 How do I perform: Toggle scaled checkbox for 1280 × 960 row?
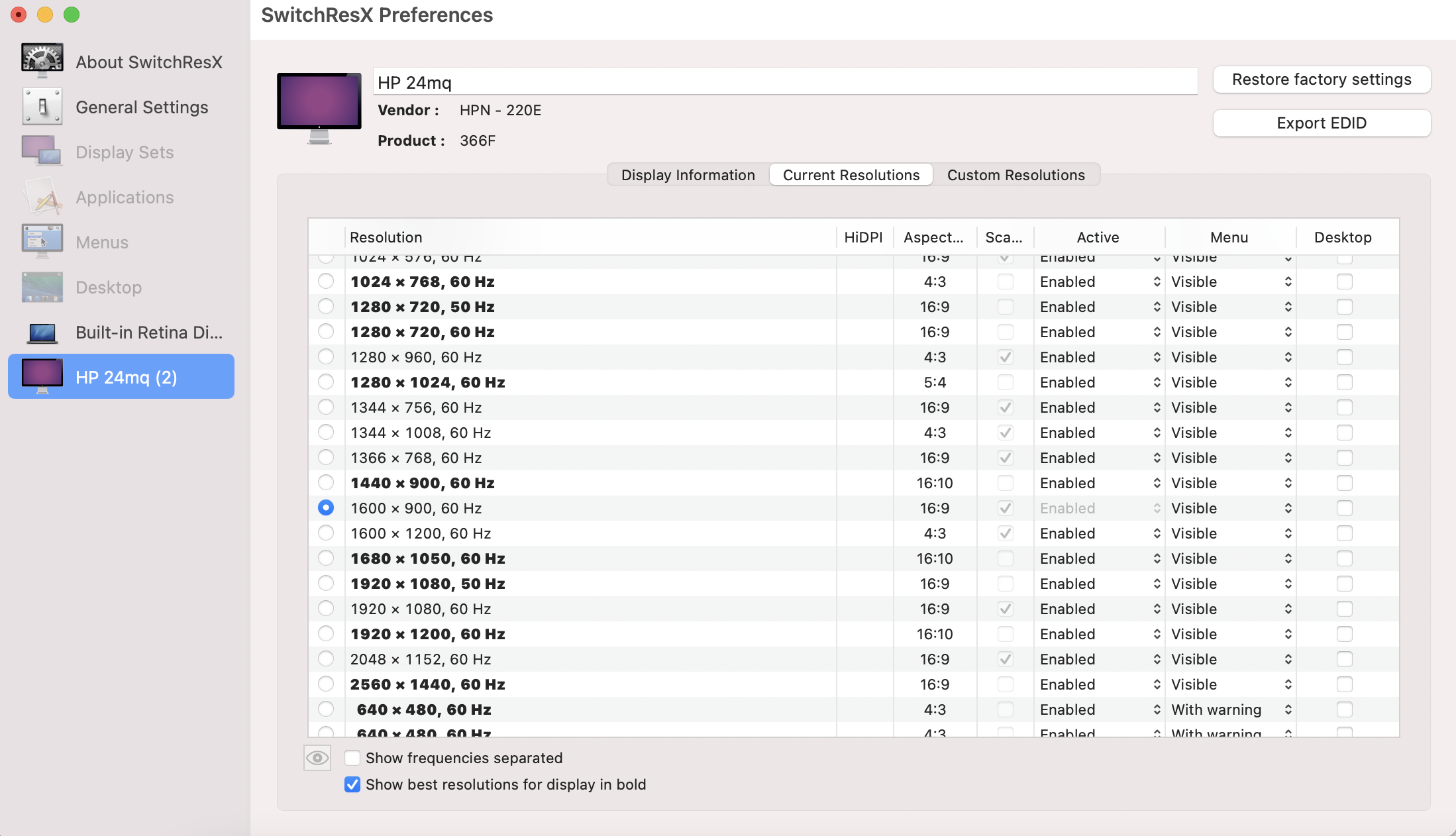point(1006,357)
